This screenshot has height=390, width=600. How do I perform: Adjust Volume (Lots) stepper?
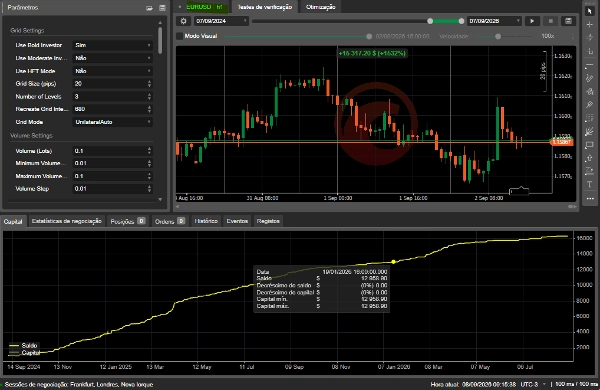(149, 151)
